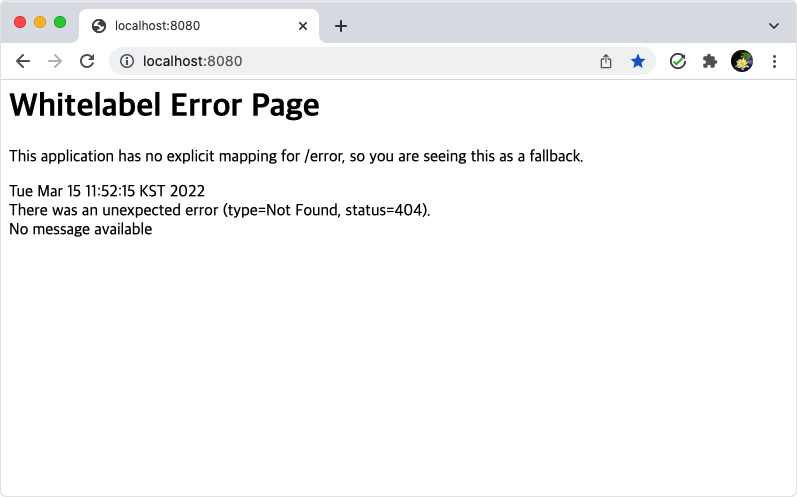Click the Whitelabel Error Page heading
The width and height of the screenshot is (797, 497).
click(164, 105)
